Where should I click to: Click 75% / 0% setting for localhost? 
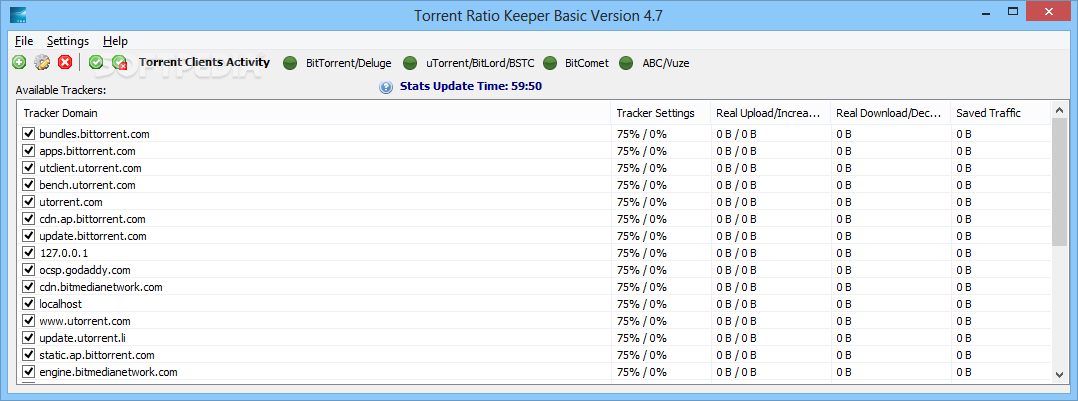641,303
